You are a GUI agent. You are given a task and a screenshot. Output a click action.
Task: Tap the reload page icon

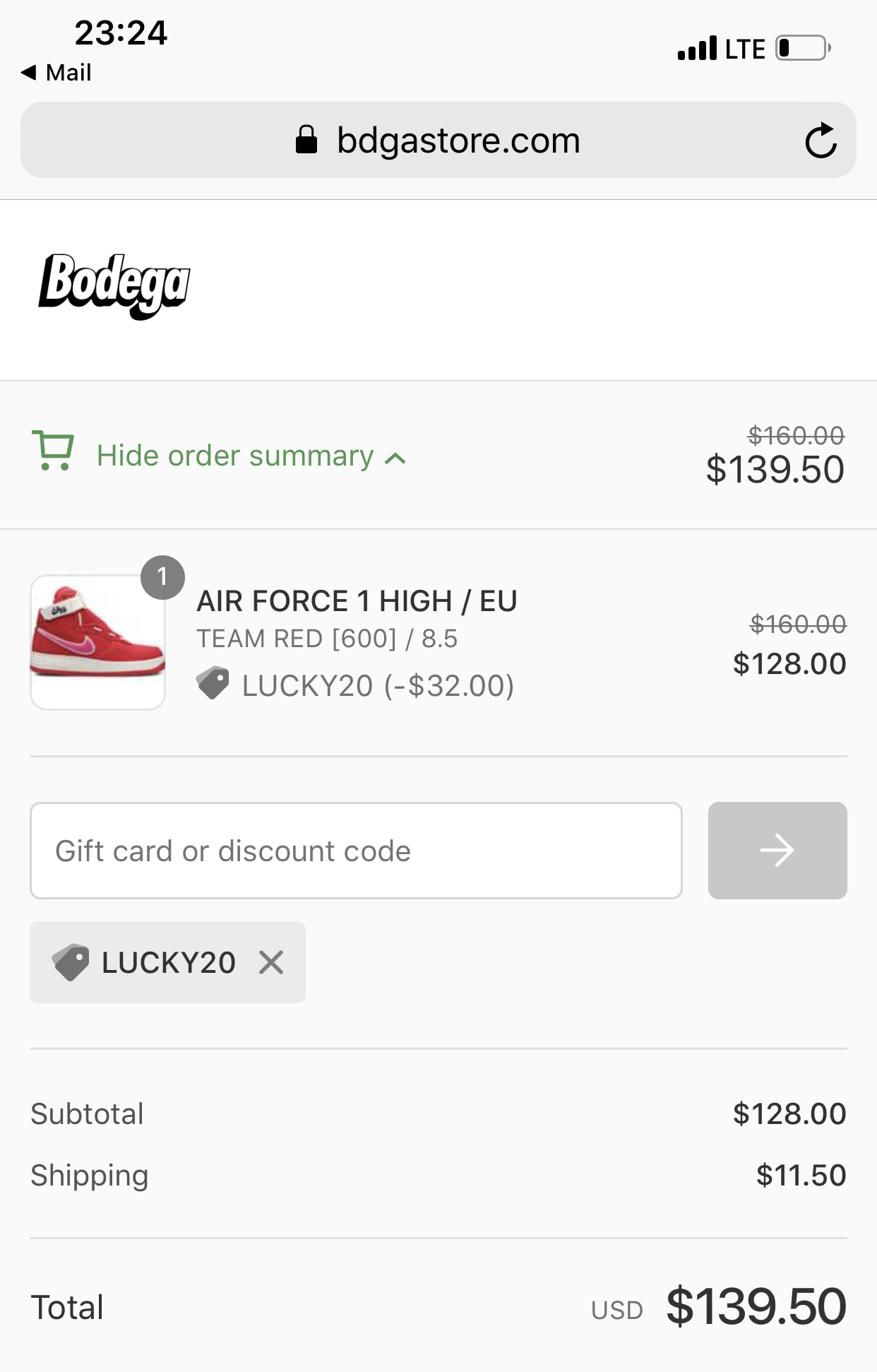click(821, 141)
